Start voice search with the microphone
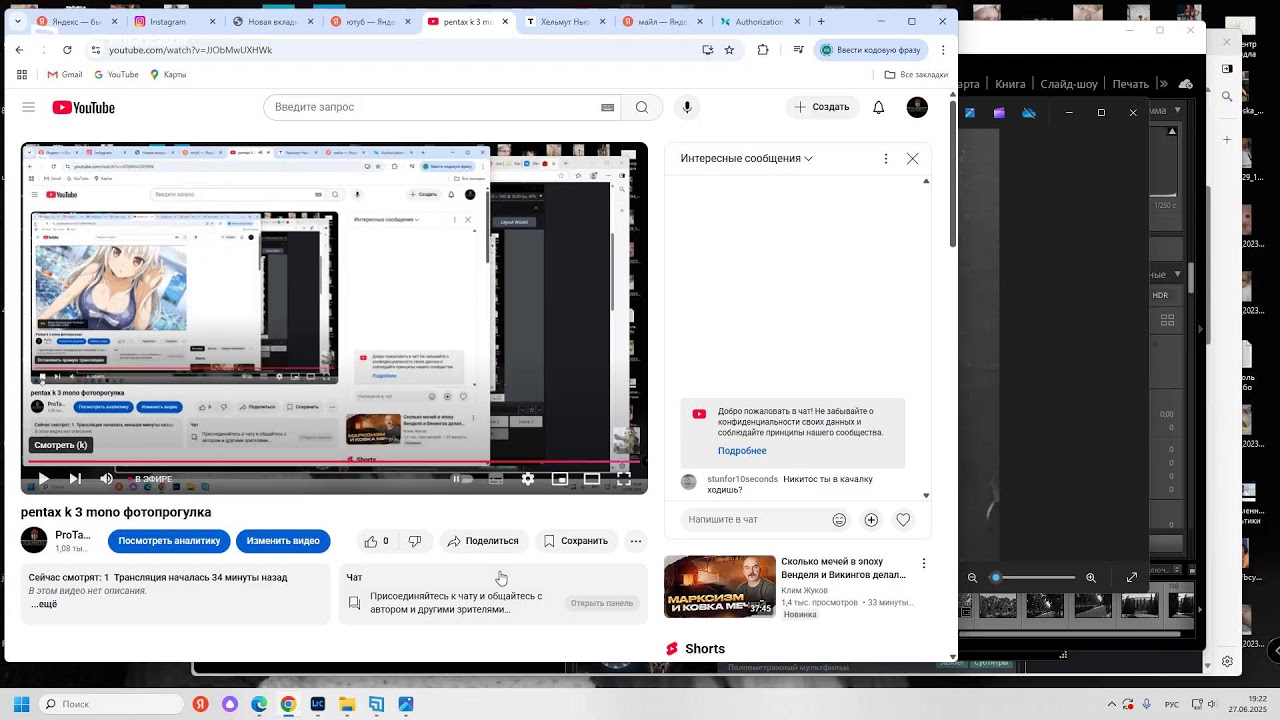 686,107
